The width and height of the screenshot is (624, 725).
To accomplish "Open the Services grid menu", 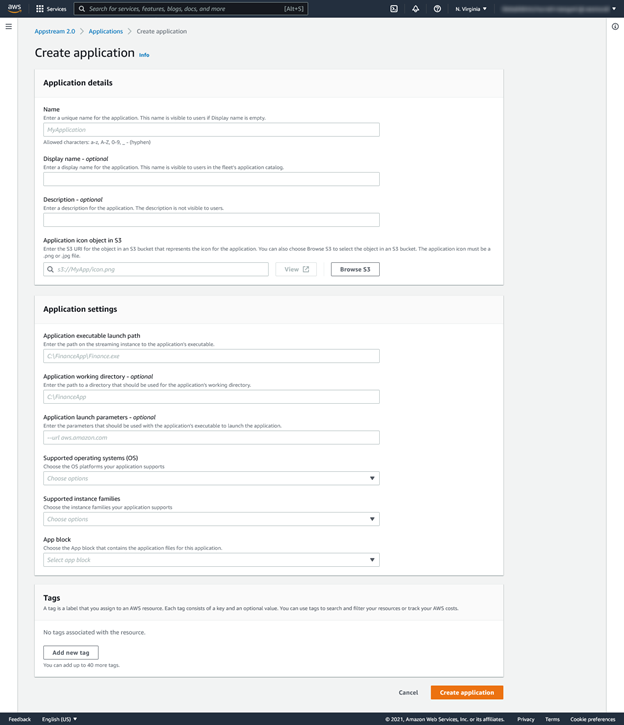I will pyautogui.click(x=51, y=9).
